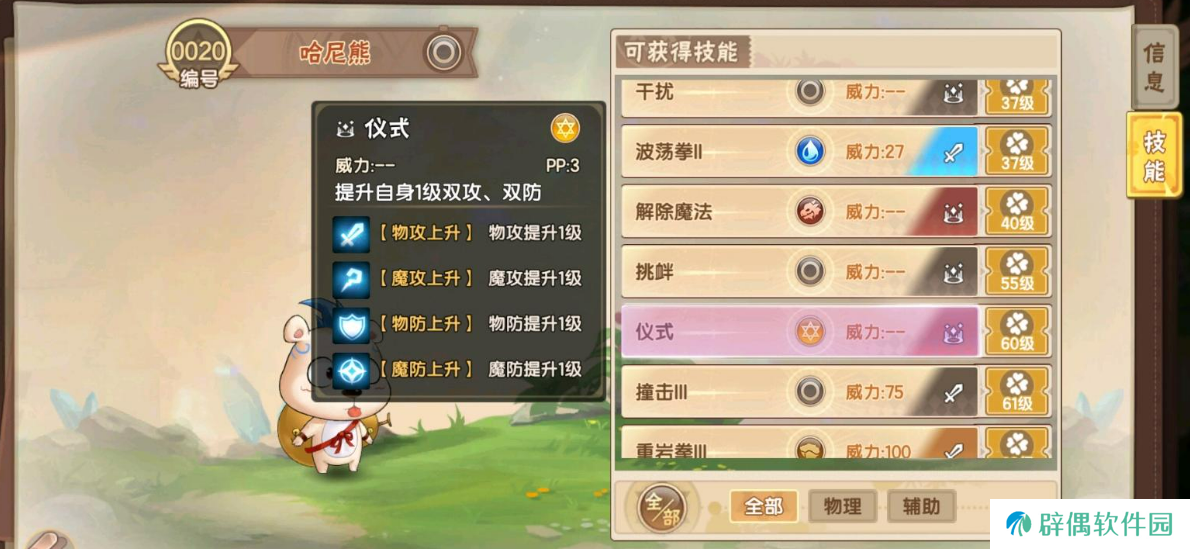
Task: Tap the water element icon on 波荡拳II
Action: pyautogui.click(x=810, y=152)
